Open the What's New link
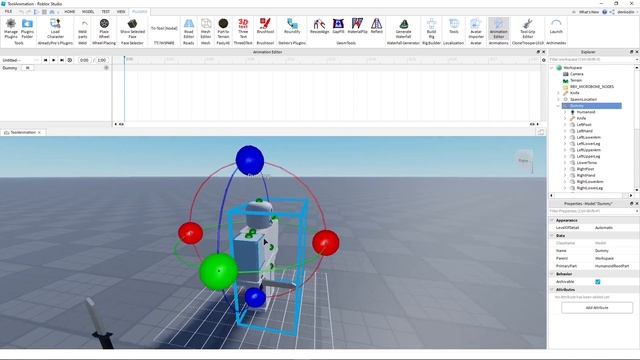This screenshot has width=640, height=360. 589,12
